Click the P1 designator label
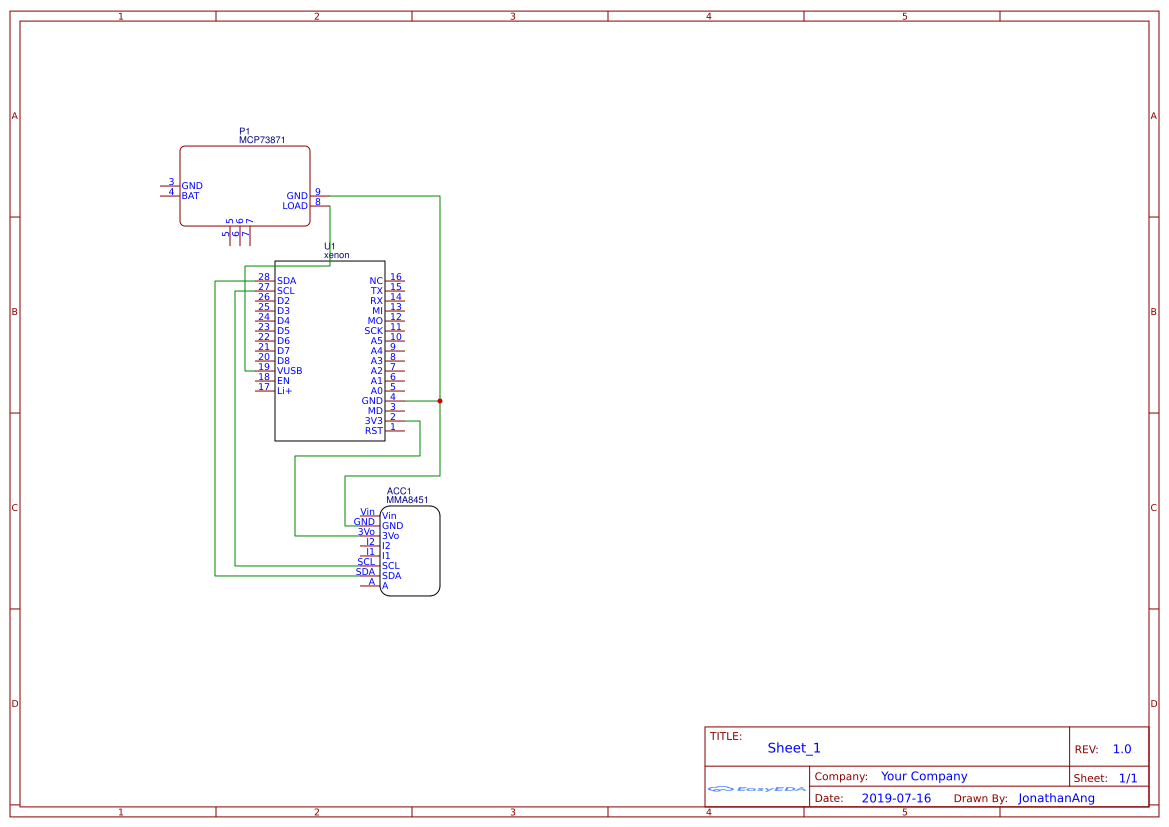 244,131
